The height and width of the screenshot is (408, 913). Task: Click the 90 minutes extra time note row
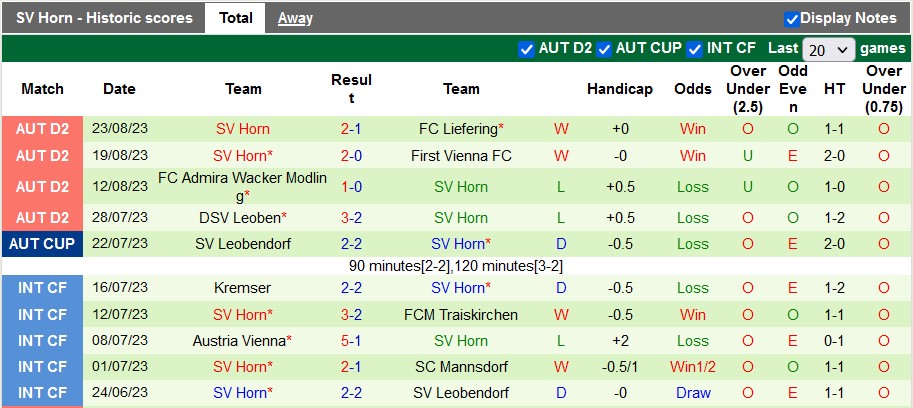(456, 266)
